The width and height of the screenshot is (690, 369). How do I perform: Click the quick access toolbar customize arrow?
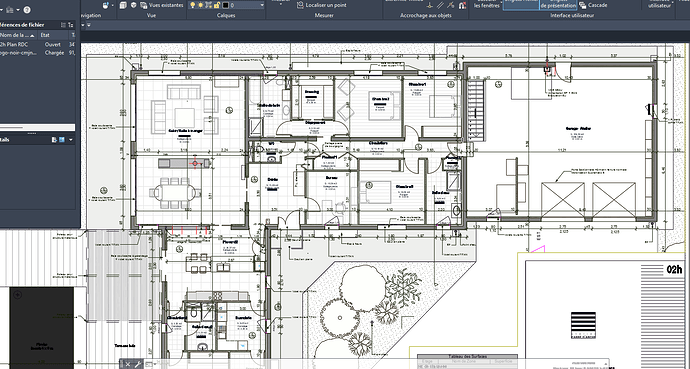point(88,25)
